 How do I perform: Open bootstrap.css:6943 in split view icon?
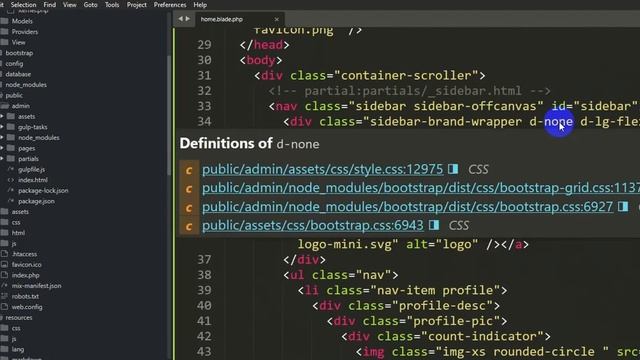434,225
